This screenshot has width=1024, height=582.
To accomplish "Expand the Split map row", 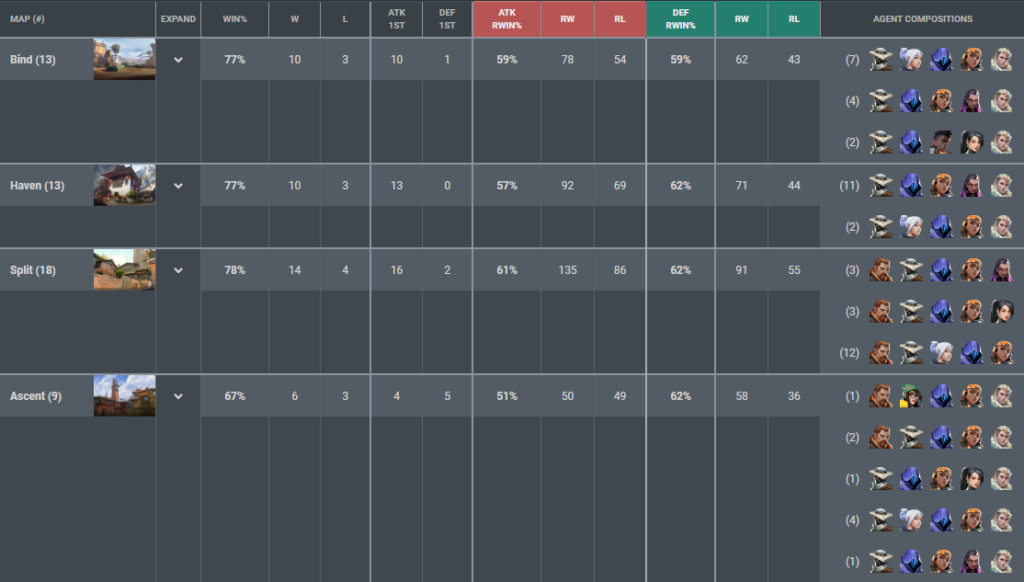I will pos(178,270).
